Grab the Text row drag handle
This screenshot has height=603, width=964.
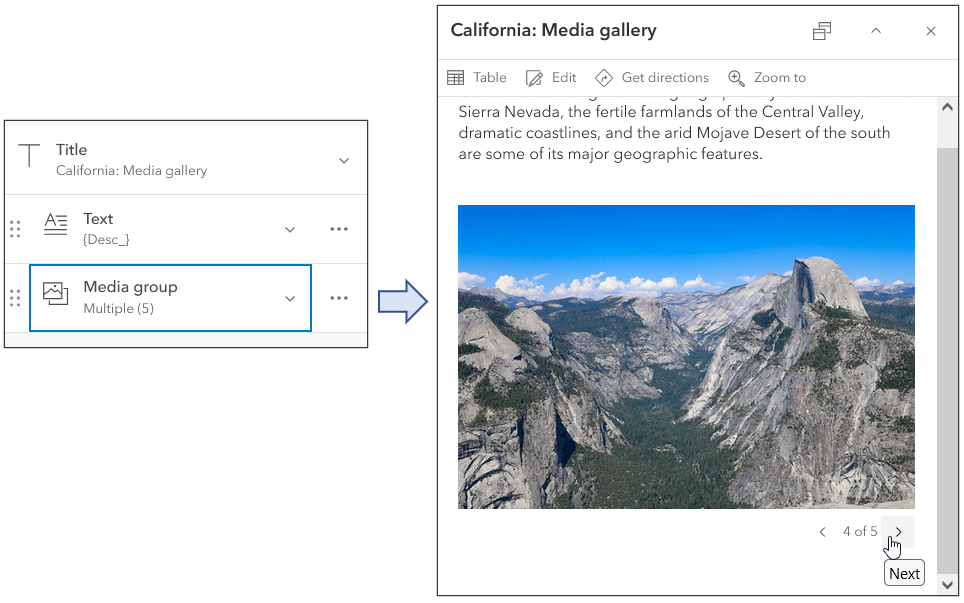15,229
